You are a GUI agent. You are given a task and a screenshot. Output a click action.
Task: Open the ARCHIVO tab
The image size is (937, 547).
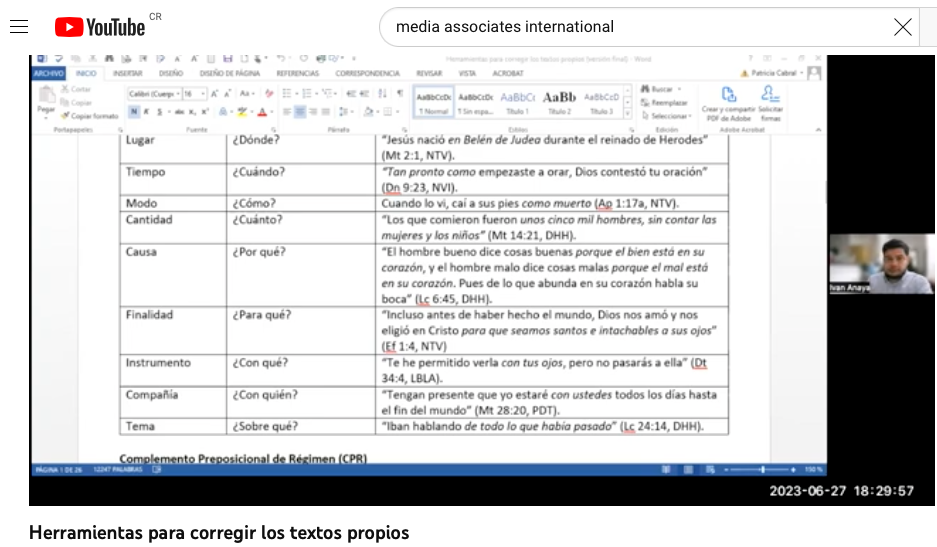[48, 73]
